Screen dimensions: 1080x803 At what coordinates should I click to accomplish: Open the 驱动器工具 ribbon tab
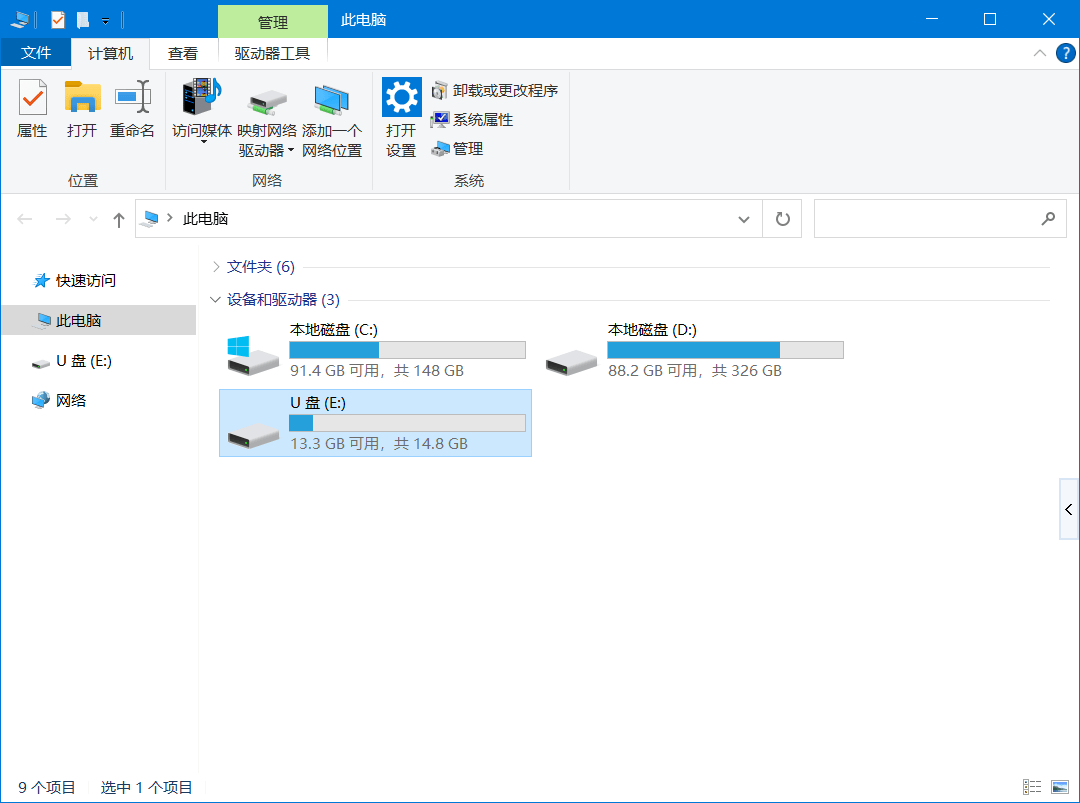pos(272,54)
